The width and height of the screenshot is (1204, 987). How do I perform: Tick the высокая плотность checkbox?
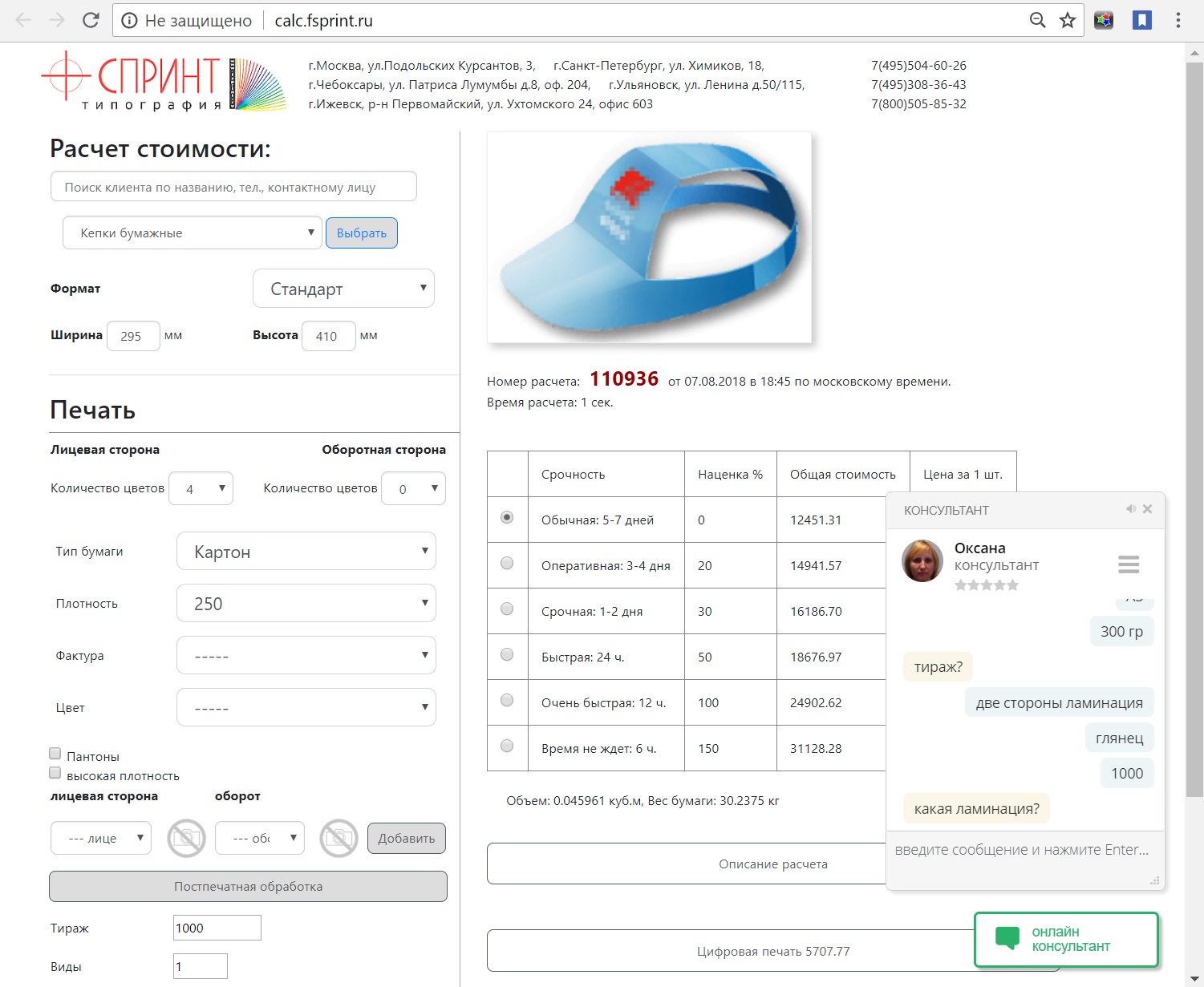coord(55,773)
